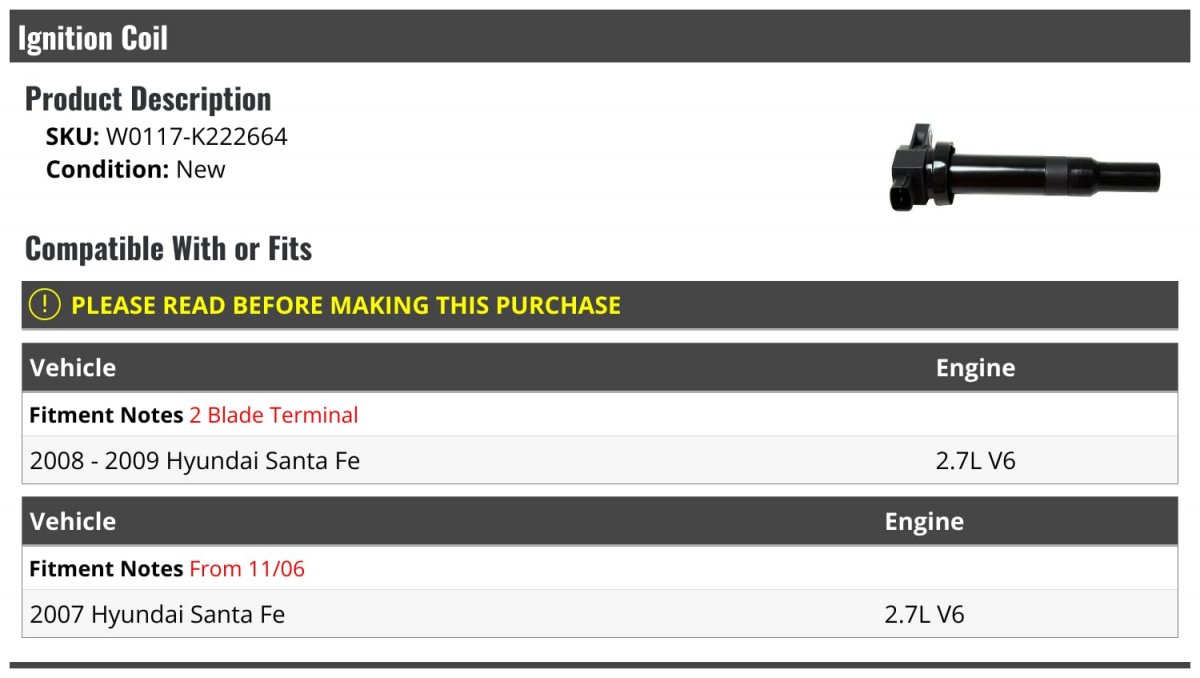Click the 2.7L V6 engine for 2007 Santa Fe
Viewport: 1200px width, 678px height.
tap(924, 614)
